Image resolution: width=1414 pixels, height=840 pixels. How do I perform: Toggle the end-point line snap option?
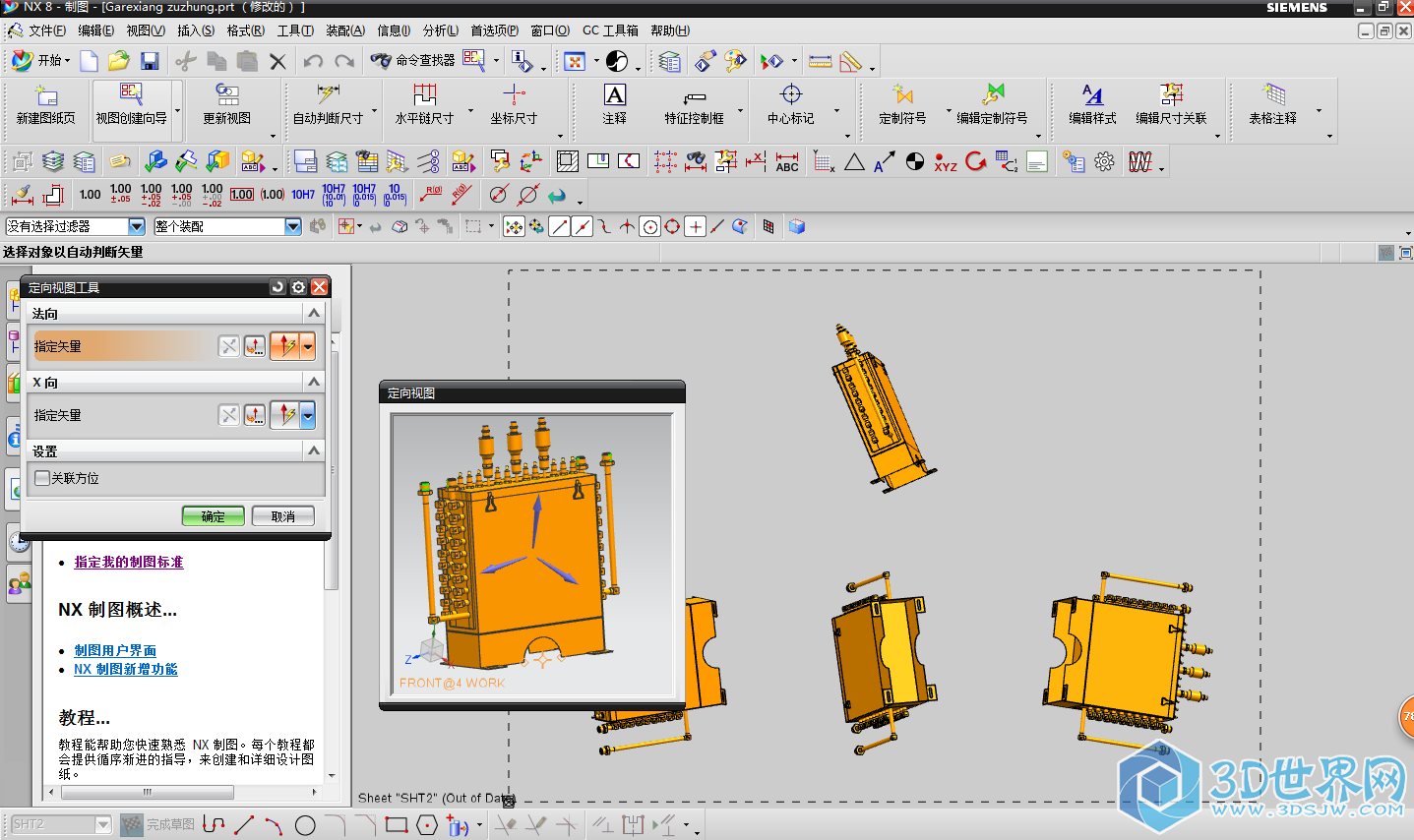pyautogui.click(x=560, y=227)
